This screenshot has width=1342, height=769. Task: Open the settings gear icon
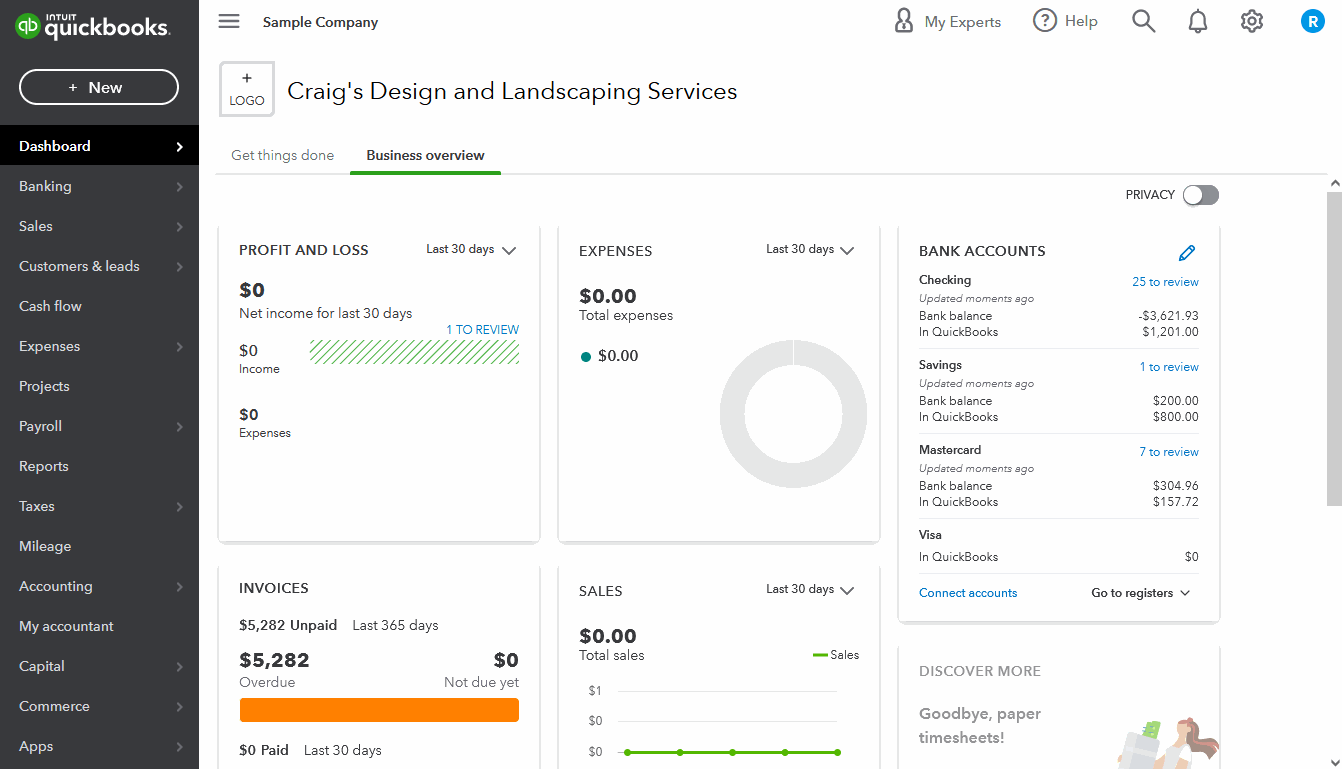click(1252, 21)
